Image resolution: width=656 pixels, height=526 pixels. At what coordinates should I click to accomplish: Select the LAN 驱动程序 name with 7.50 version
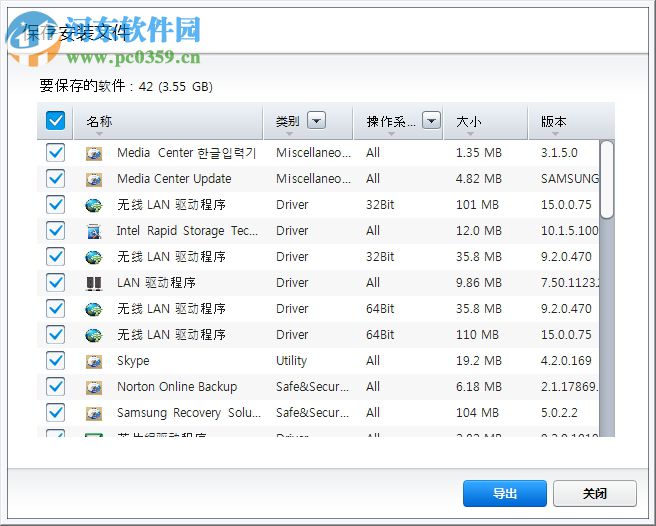point(156,282)
